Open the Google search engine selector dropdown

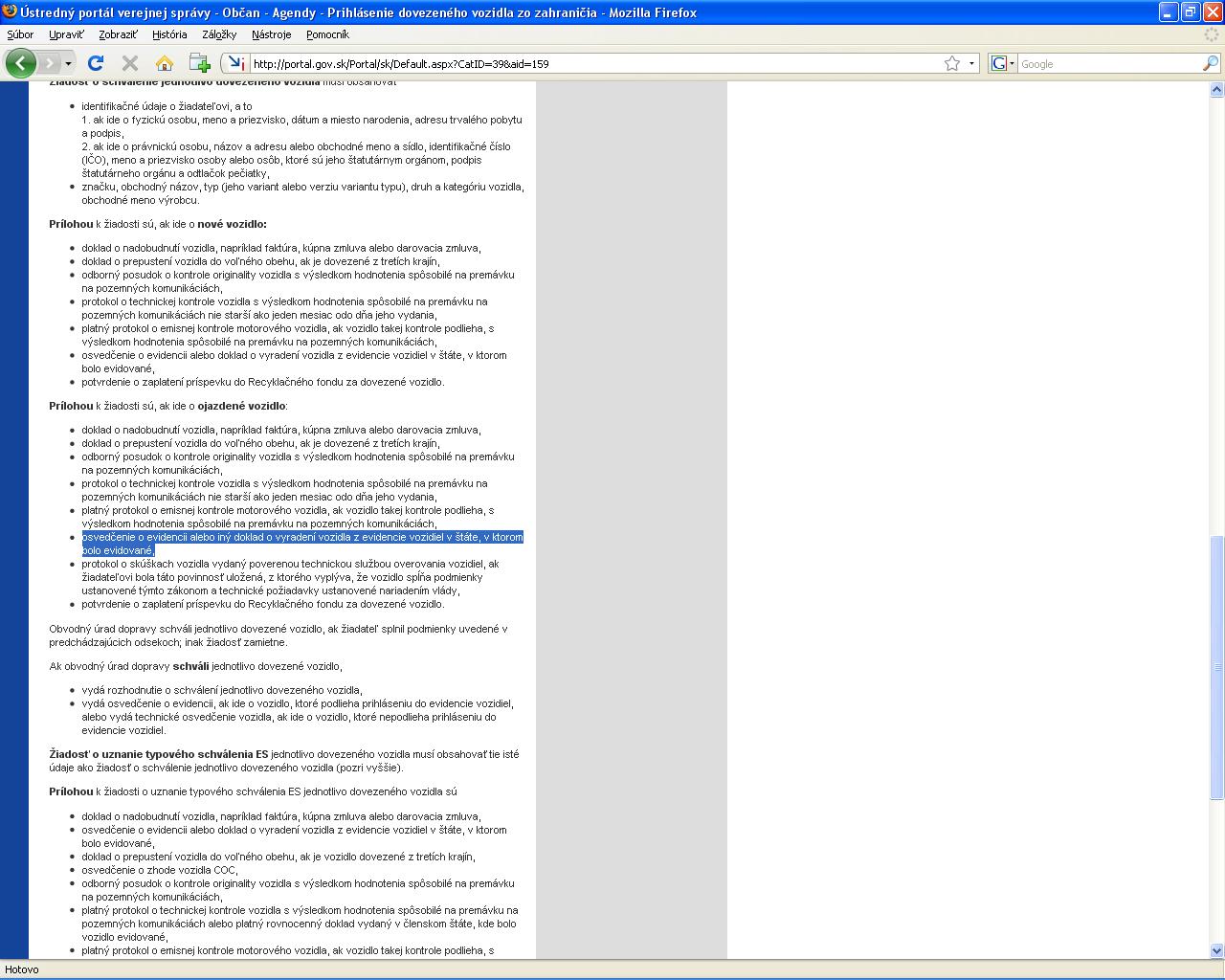pos(1002,63)
